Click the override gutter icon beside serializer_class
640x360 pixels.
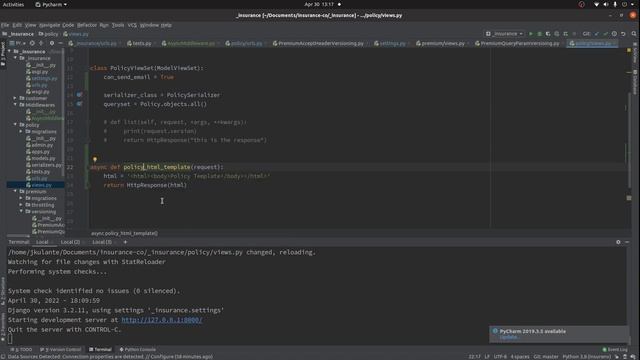pyautogui.click(x=79, y=95)
